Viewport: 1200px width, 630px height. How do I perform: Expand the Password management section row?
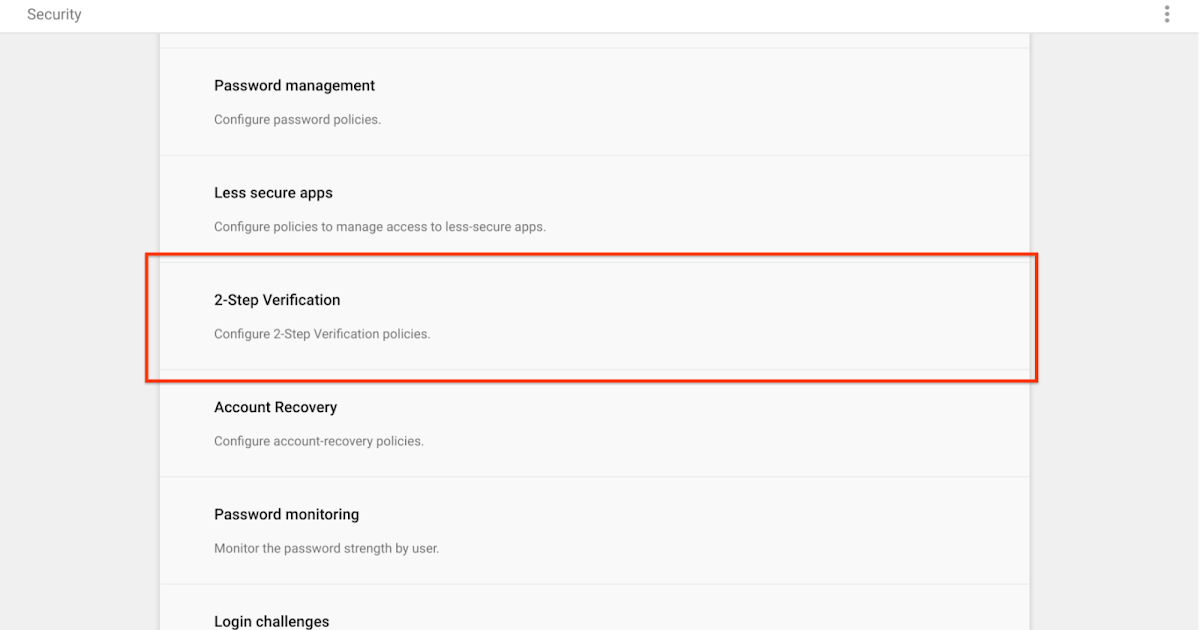pyautogui.click(x=700, y=102)
